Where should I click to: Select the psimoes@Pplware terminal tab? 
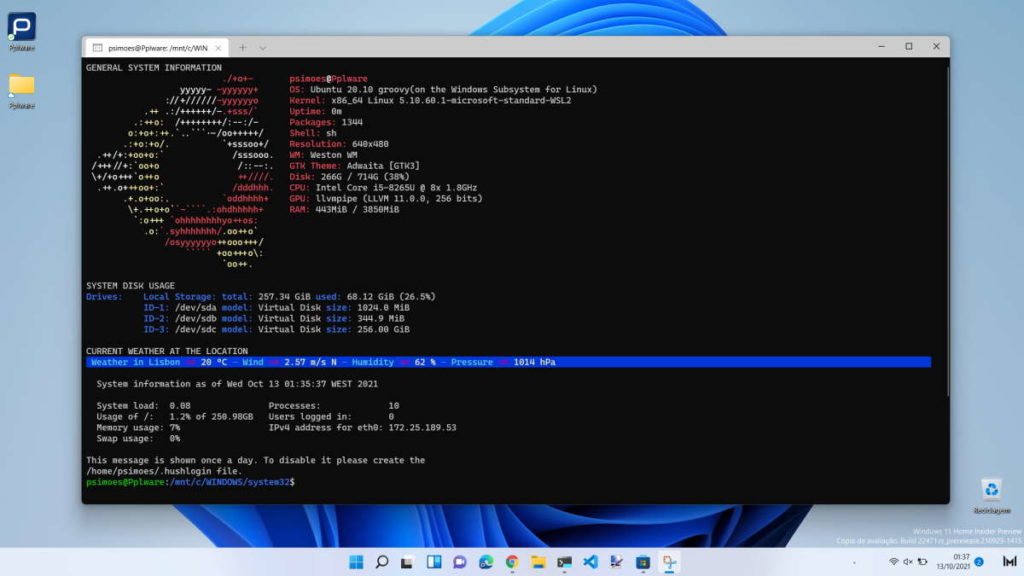[157, 48]
